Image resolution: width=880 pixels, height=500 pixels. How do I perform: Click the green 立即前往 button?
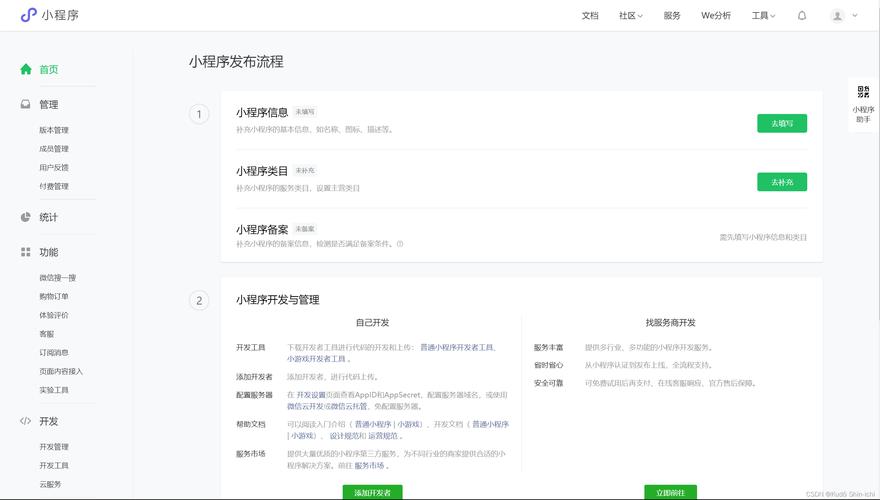(x=670, y=492)
